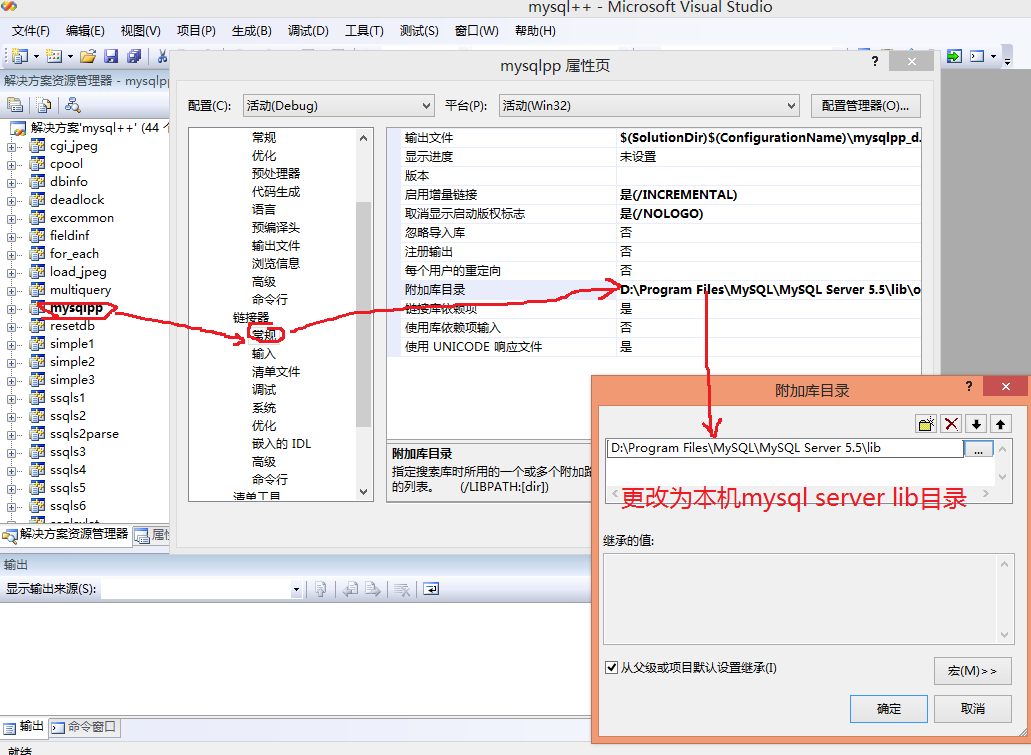Click the 宏(M)>> button
Viewport: 1031px width, 755px height.
972,671
